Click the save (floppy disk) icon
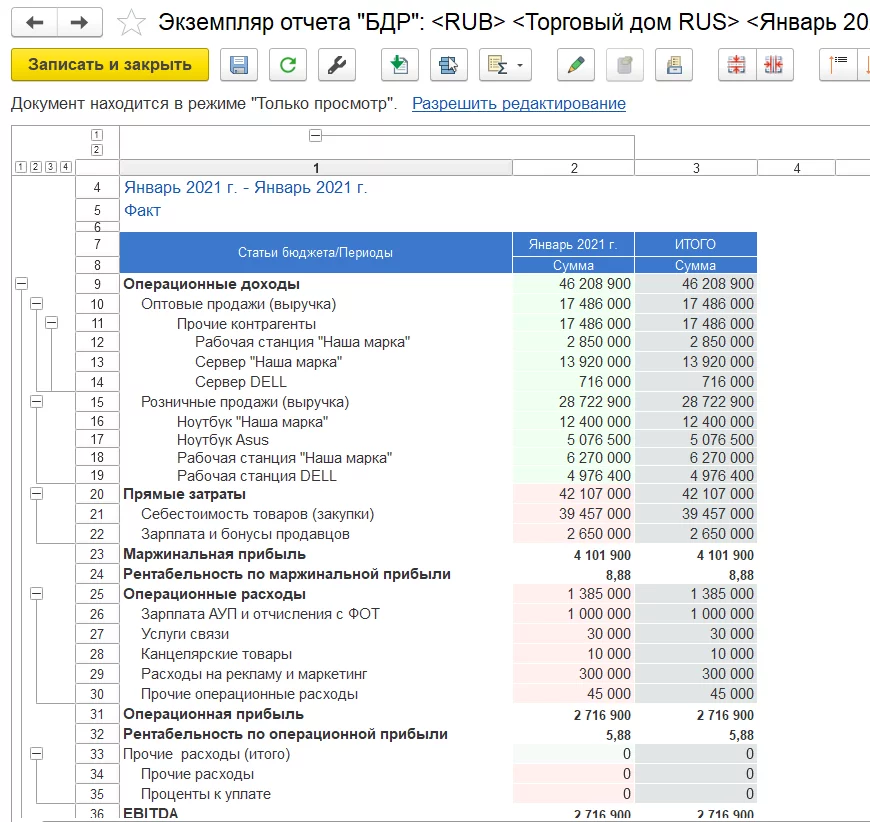 (x=239, y=65)
